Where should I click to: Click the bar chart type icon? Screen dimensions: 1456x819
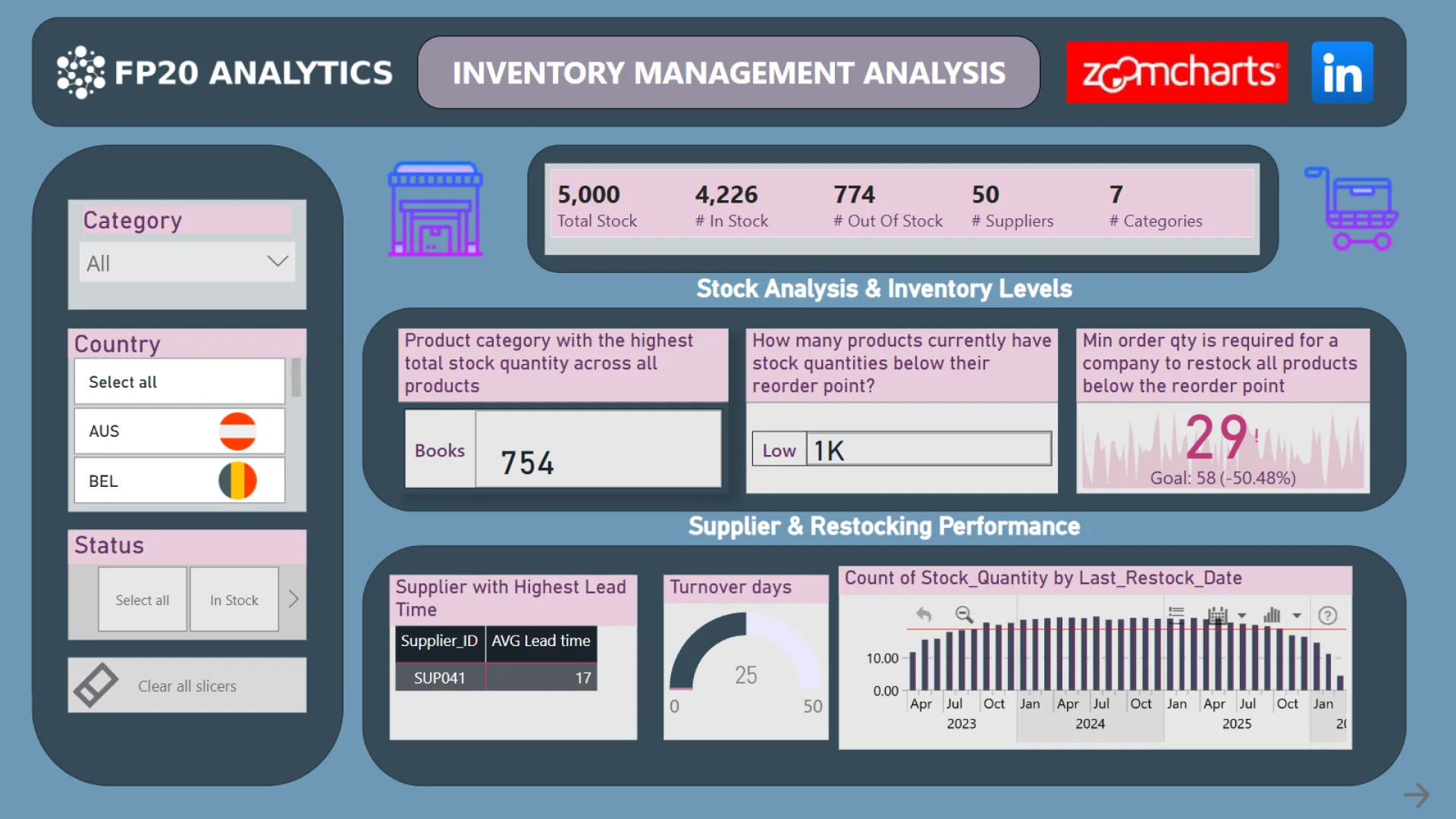click(1272, 616)
